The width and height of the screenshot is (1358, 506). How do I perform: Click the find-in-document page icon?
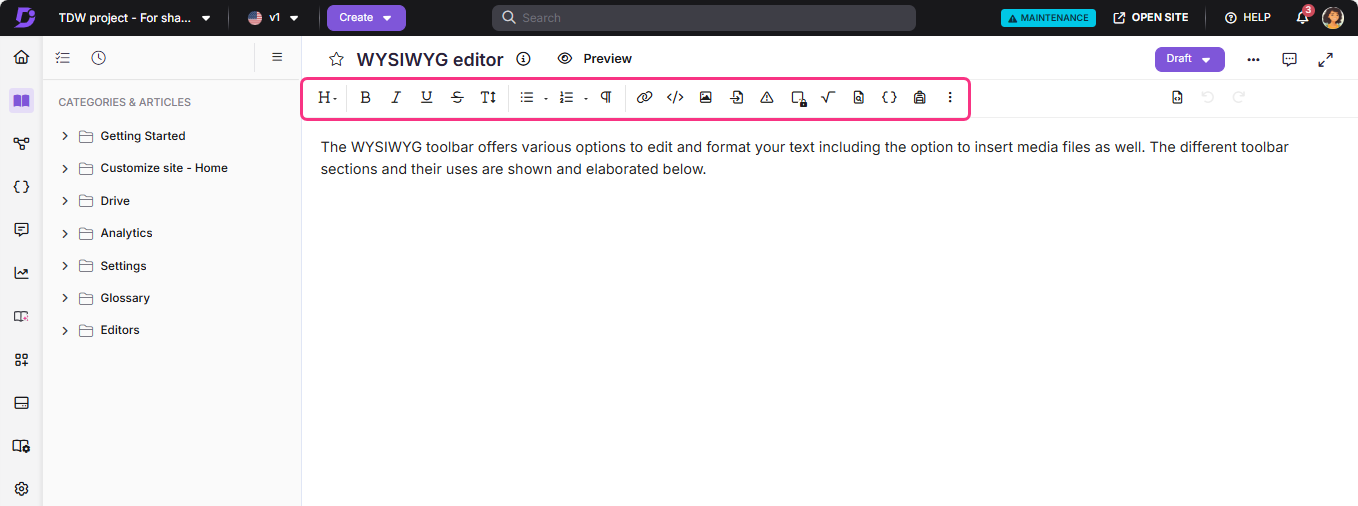(858, 97)
